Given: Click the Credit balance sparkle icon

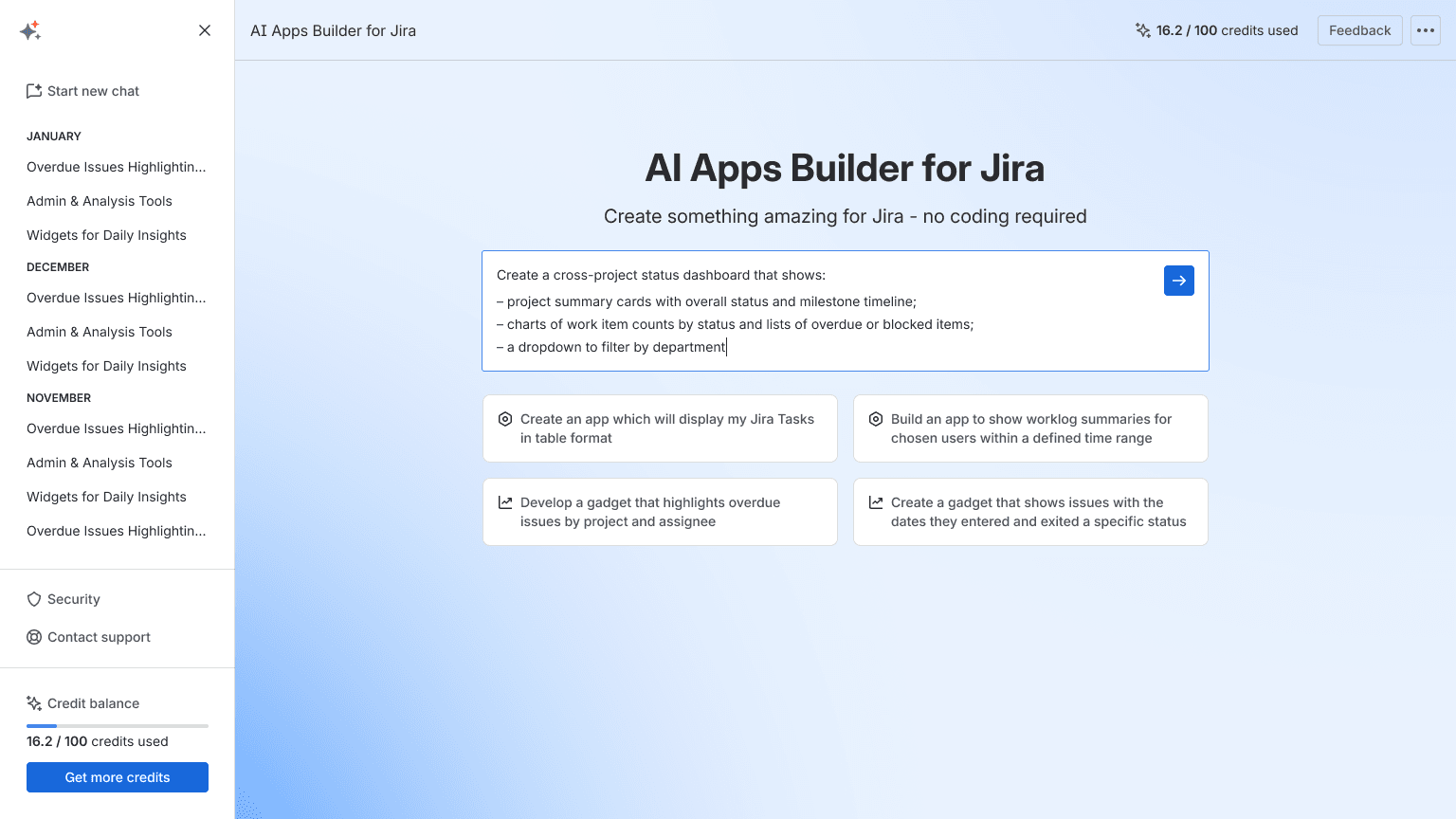Looking at the screenshot, I should pos(35,702).
